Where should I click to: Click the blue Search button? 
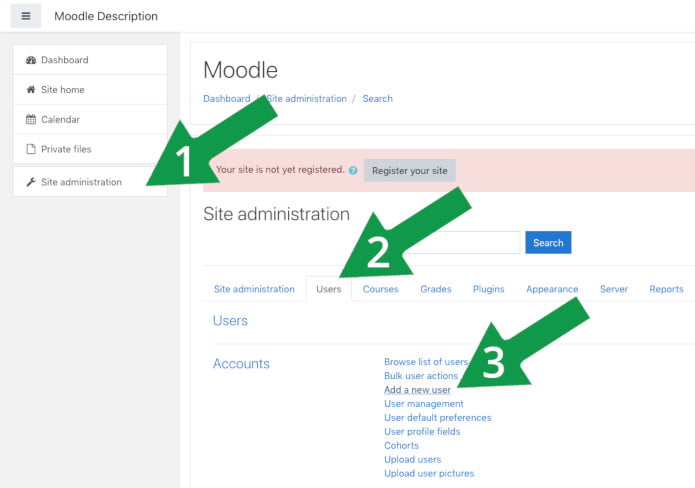(x=548, y=242)
